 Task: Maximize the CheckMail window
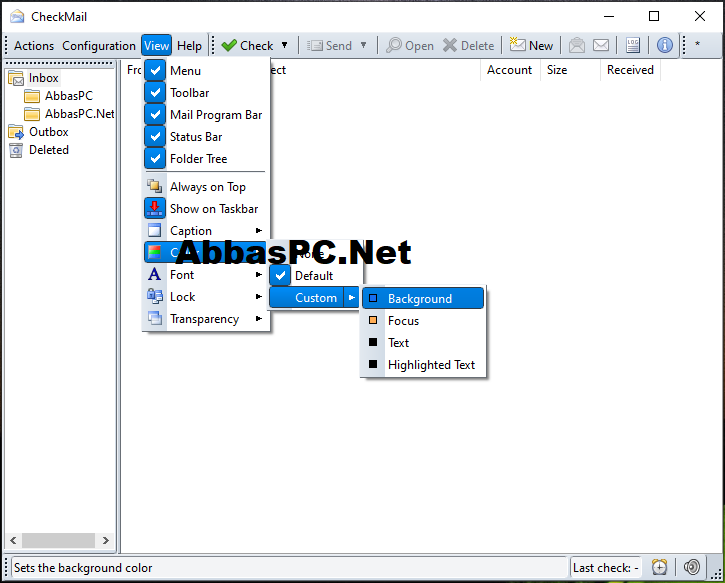(654, 16)
